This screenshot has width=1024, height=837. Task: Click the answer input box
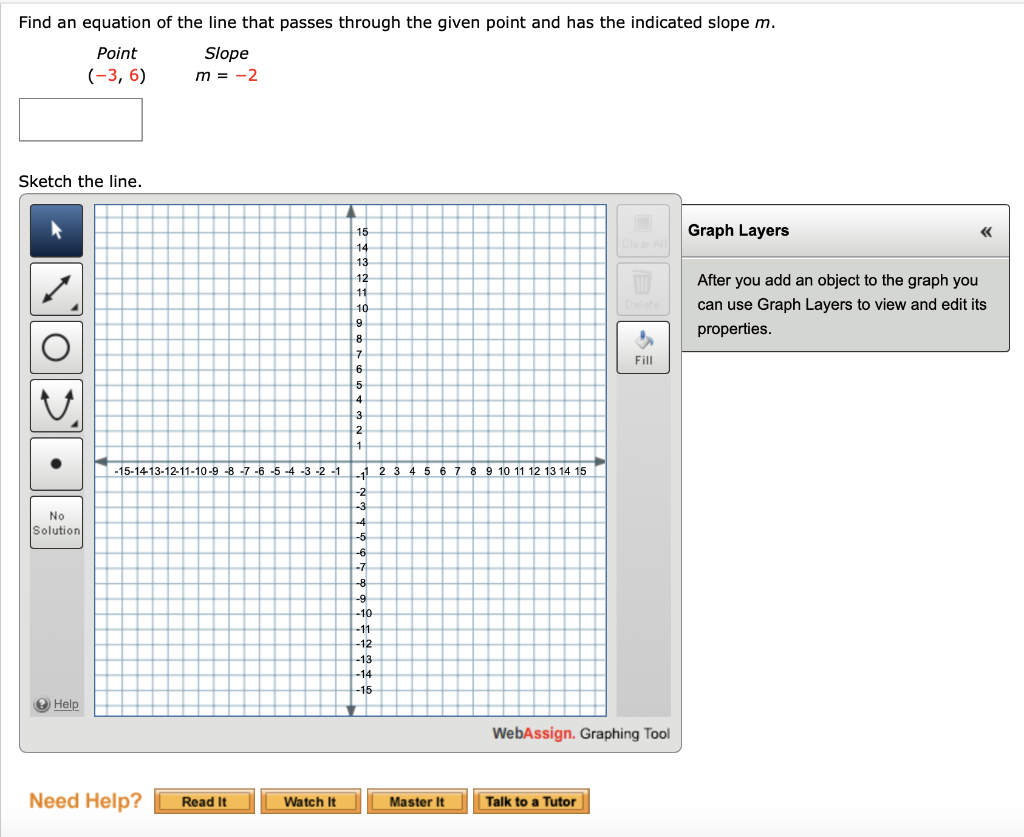(80, 119)
